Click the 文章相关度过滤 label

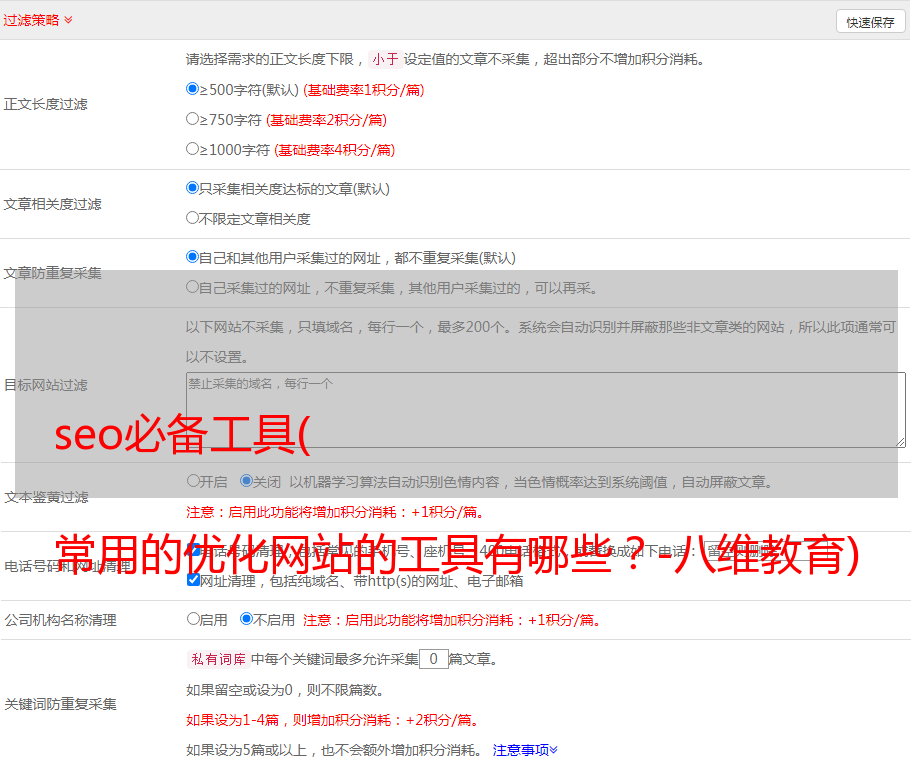pyautogui.click(x=52, y=204)
